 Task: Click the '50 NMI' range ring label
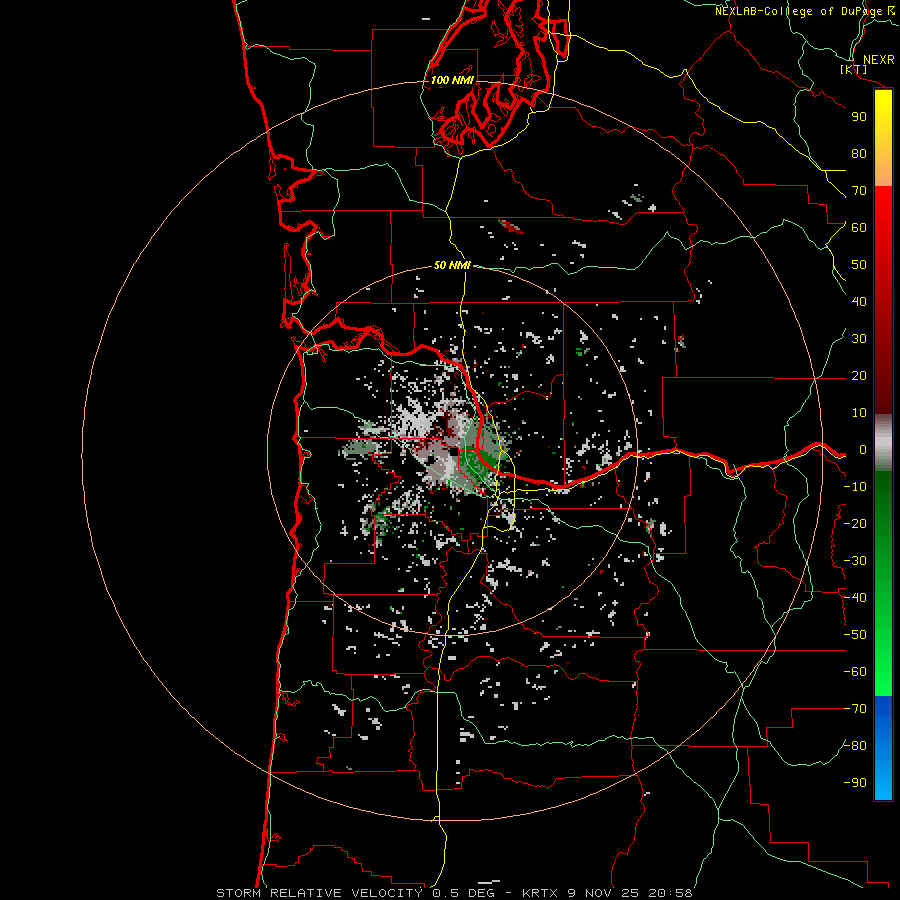452,265
